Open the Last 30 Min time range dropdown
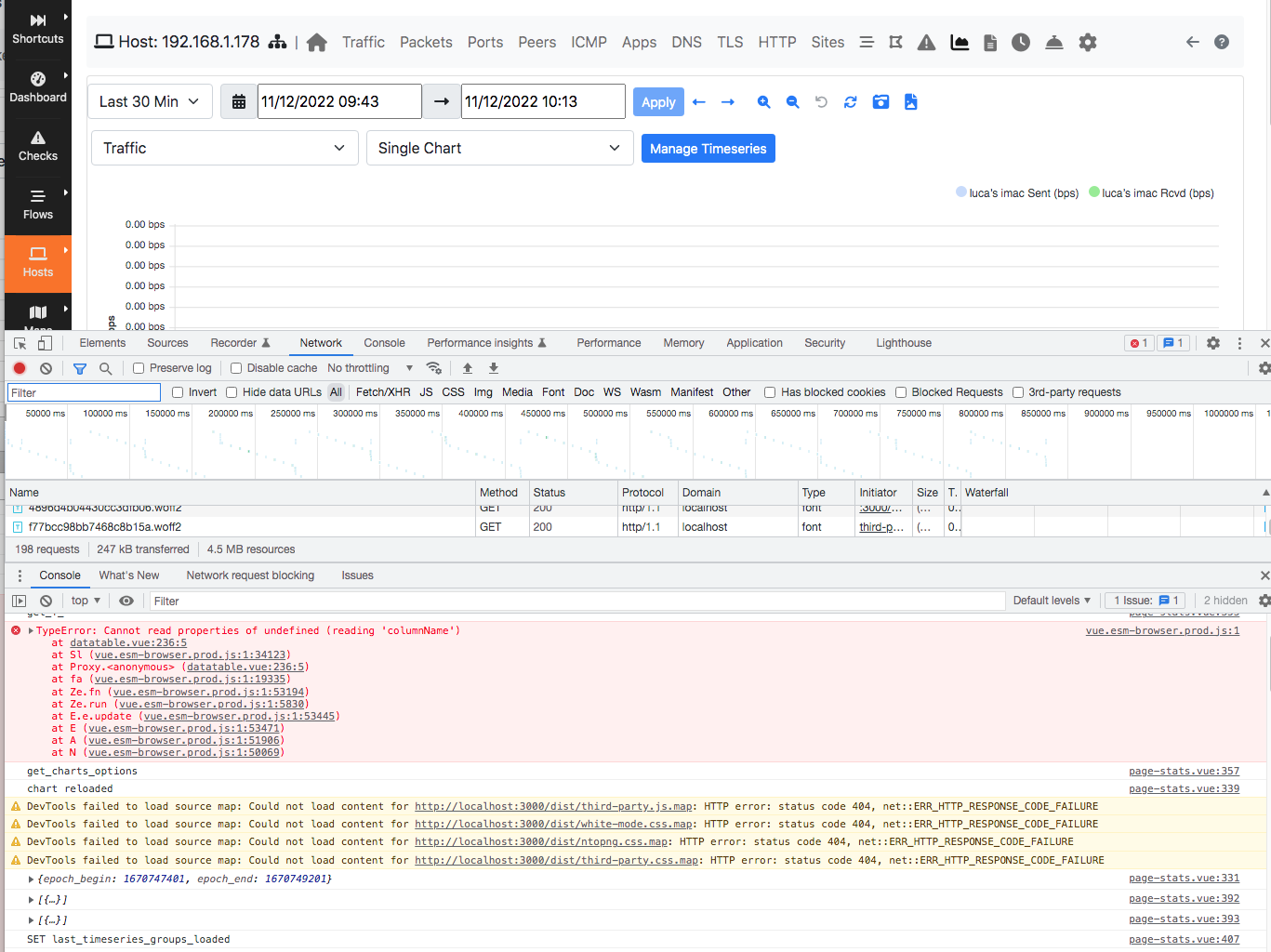This screenshot has height=952, width=1271. [x=149, y=101]
